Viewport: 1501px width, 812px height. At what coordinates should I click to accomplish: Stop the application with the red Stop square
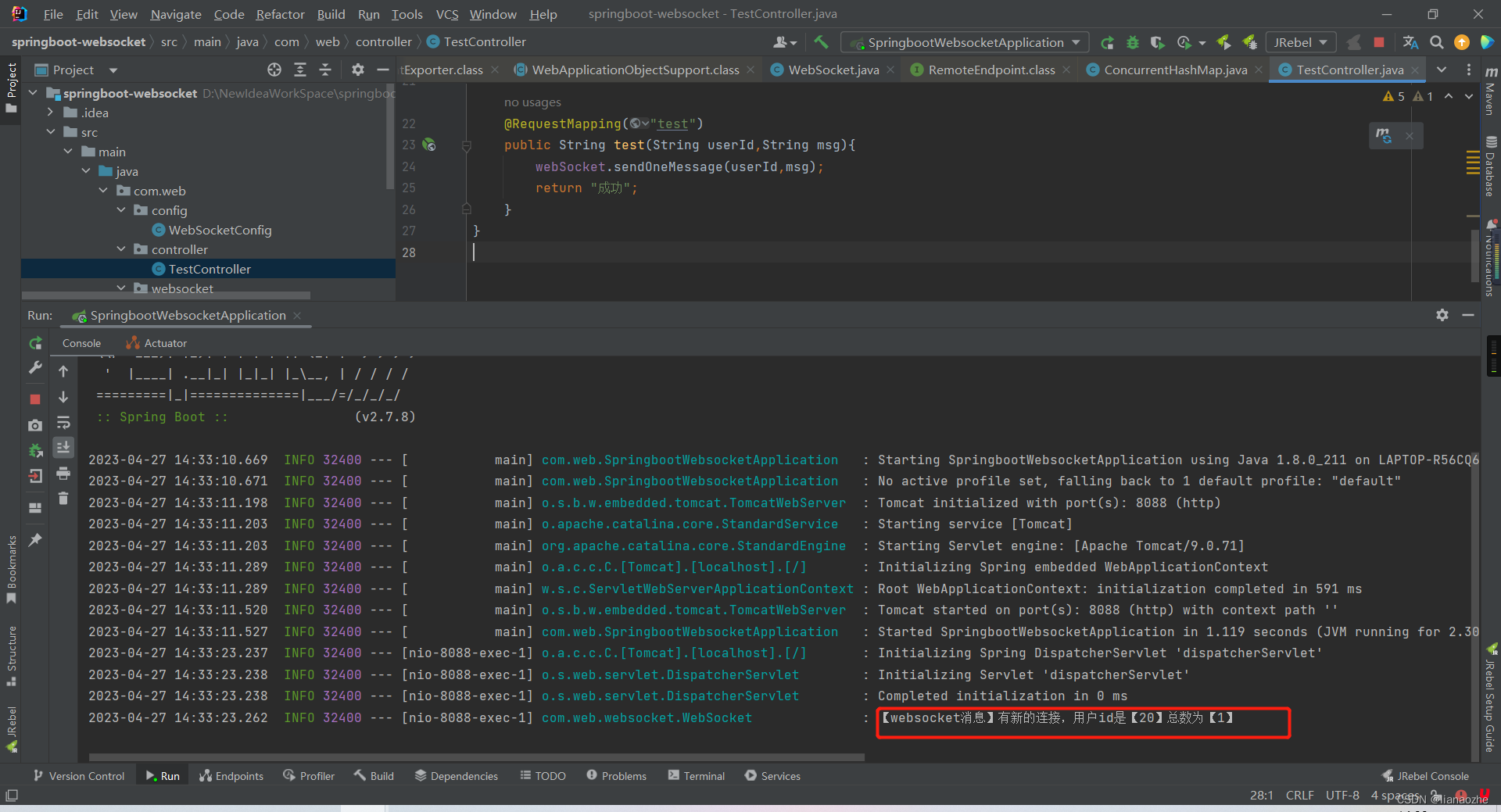pyautogui.click(x=1381, y=43)
